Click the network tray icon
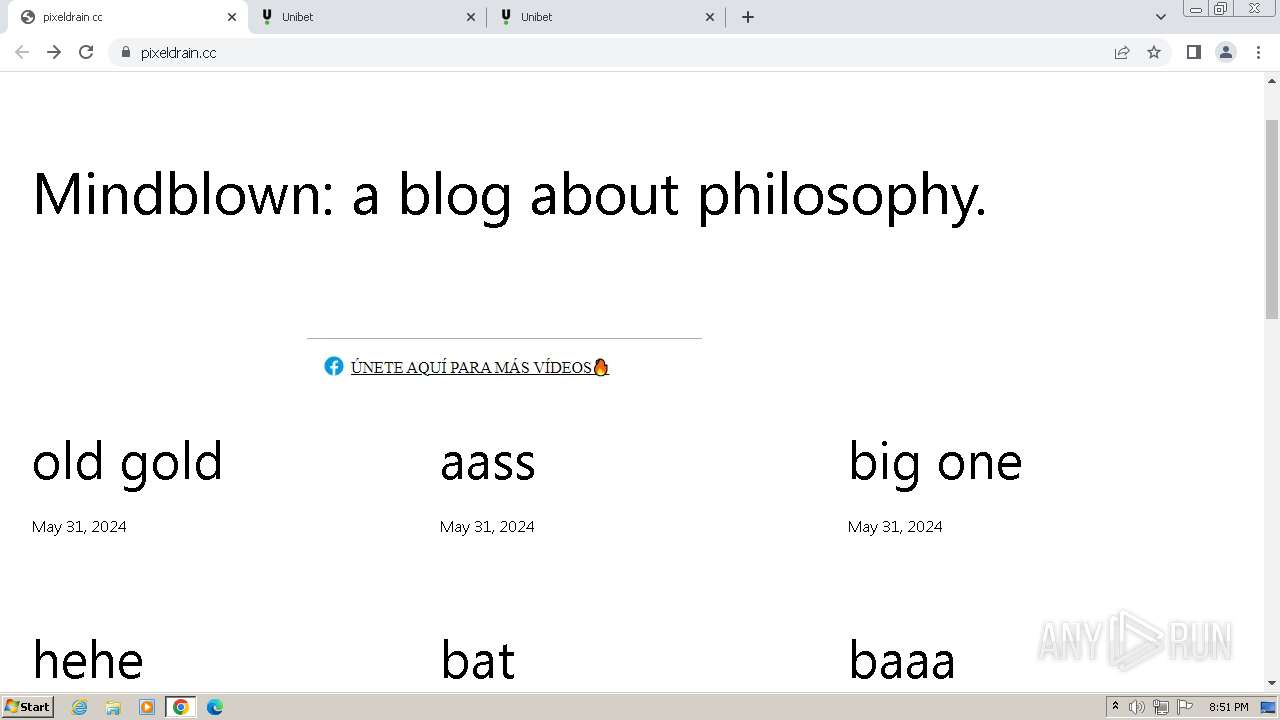The width and height of the screenshot is (1280, 720). tap(1161, 707)
